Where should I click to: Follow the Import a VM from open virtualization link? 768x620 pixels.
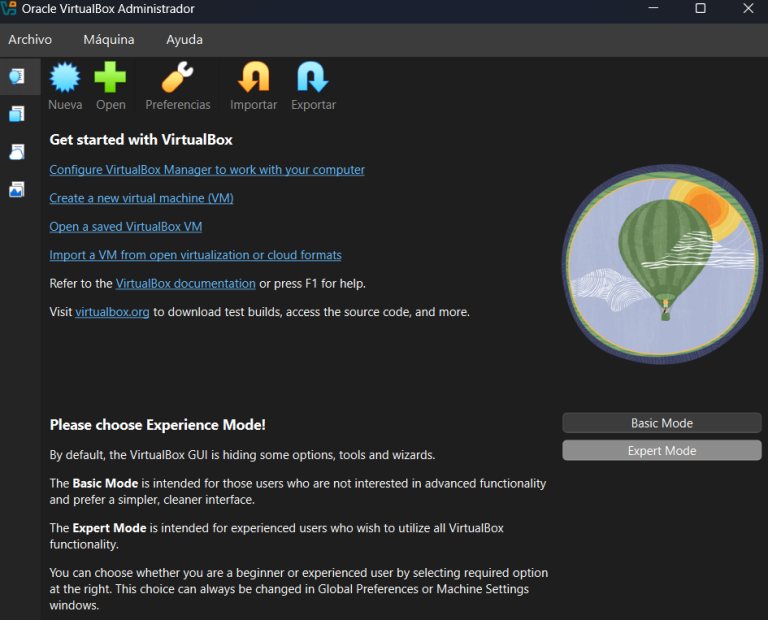click(195, 255)
